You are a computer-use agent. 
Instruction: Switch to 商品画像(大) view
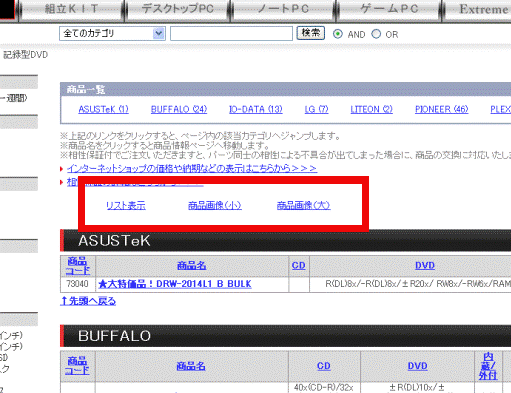coord(303,205)
